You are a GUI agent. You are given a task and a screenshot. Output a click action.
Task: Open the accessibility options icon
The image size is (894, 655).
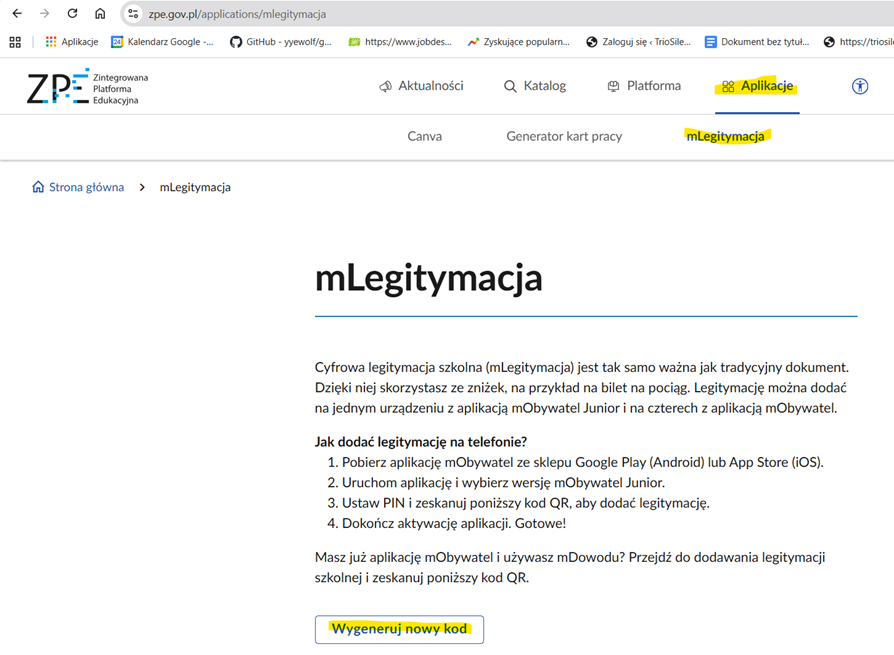tap(860, 86)
